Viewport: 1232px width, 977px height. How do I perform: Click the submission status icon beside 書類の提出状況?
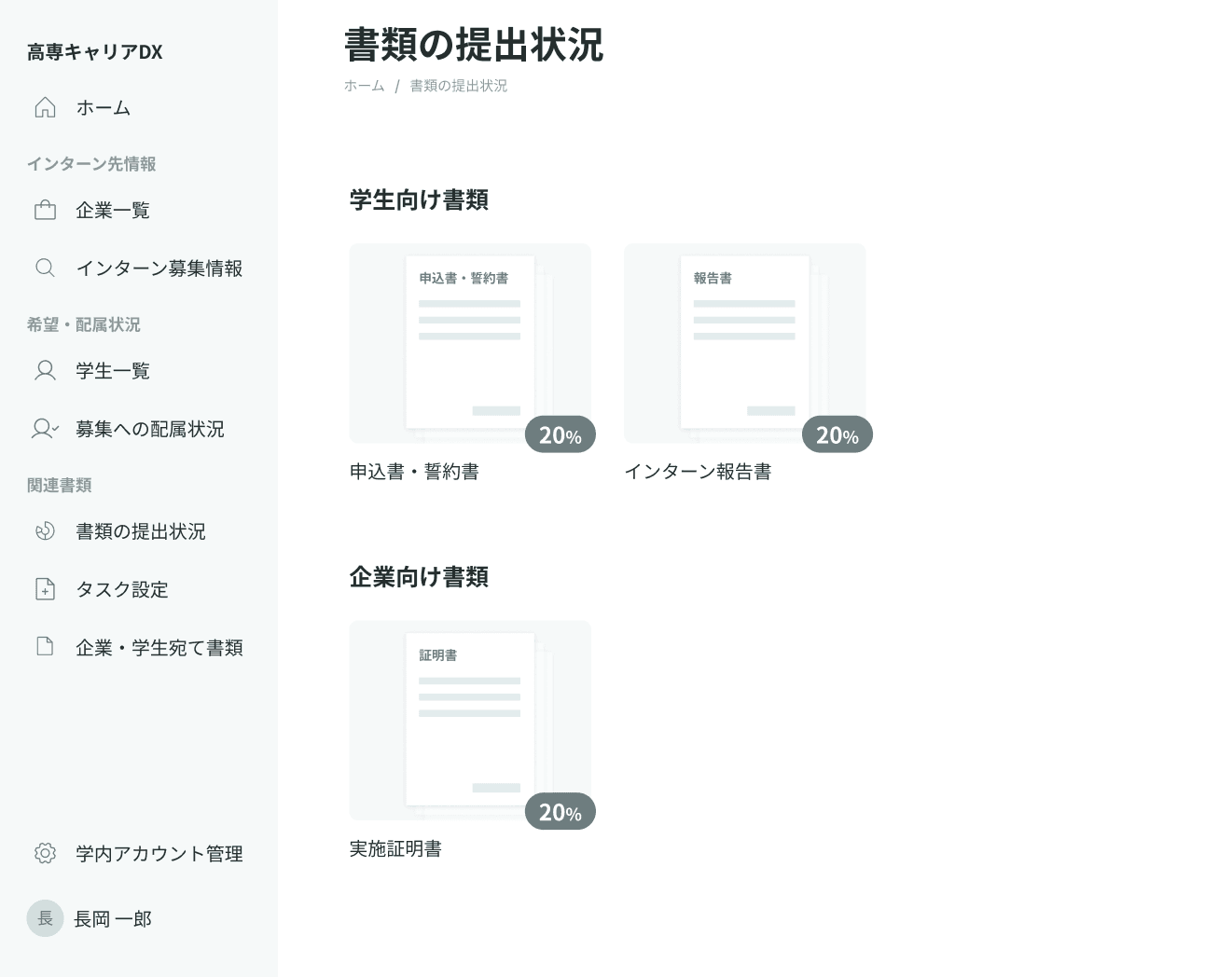[x=44, y=531]
